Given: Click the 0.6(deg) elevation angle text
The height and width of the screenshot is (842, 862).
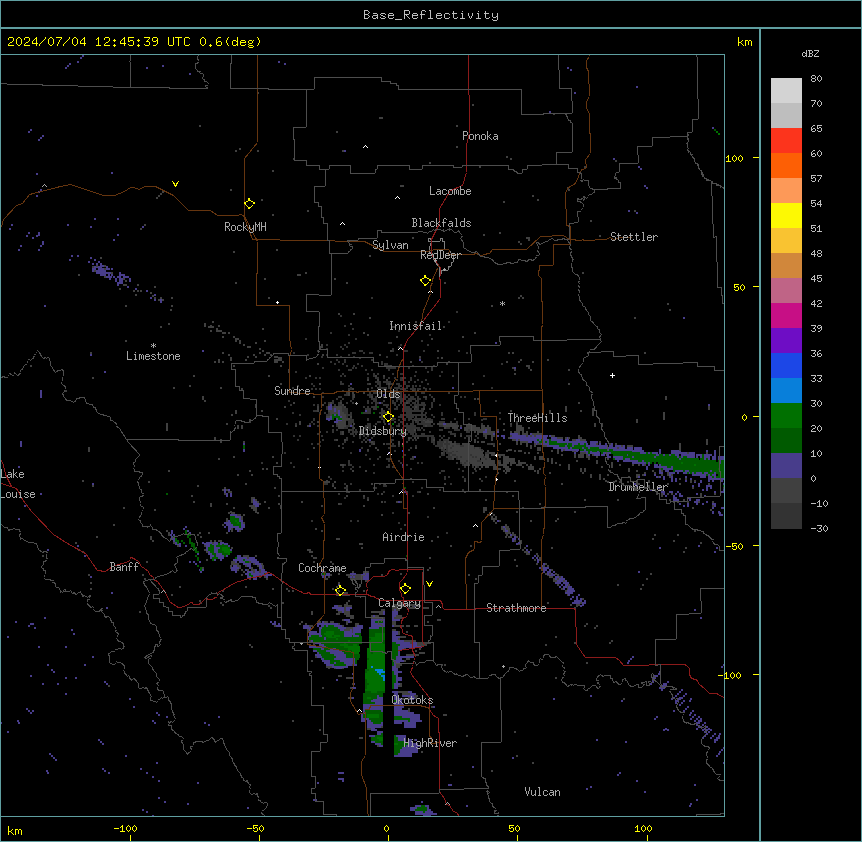Looking at the screenshot, I should [x=230, y=42].
